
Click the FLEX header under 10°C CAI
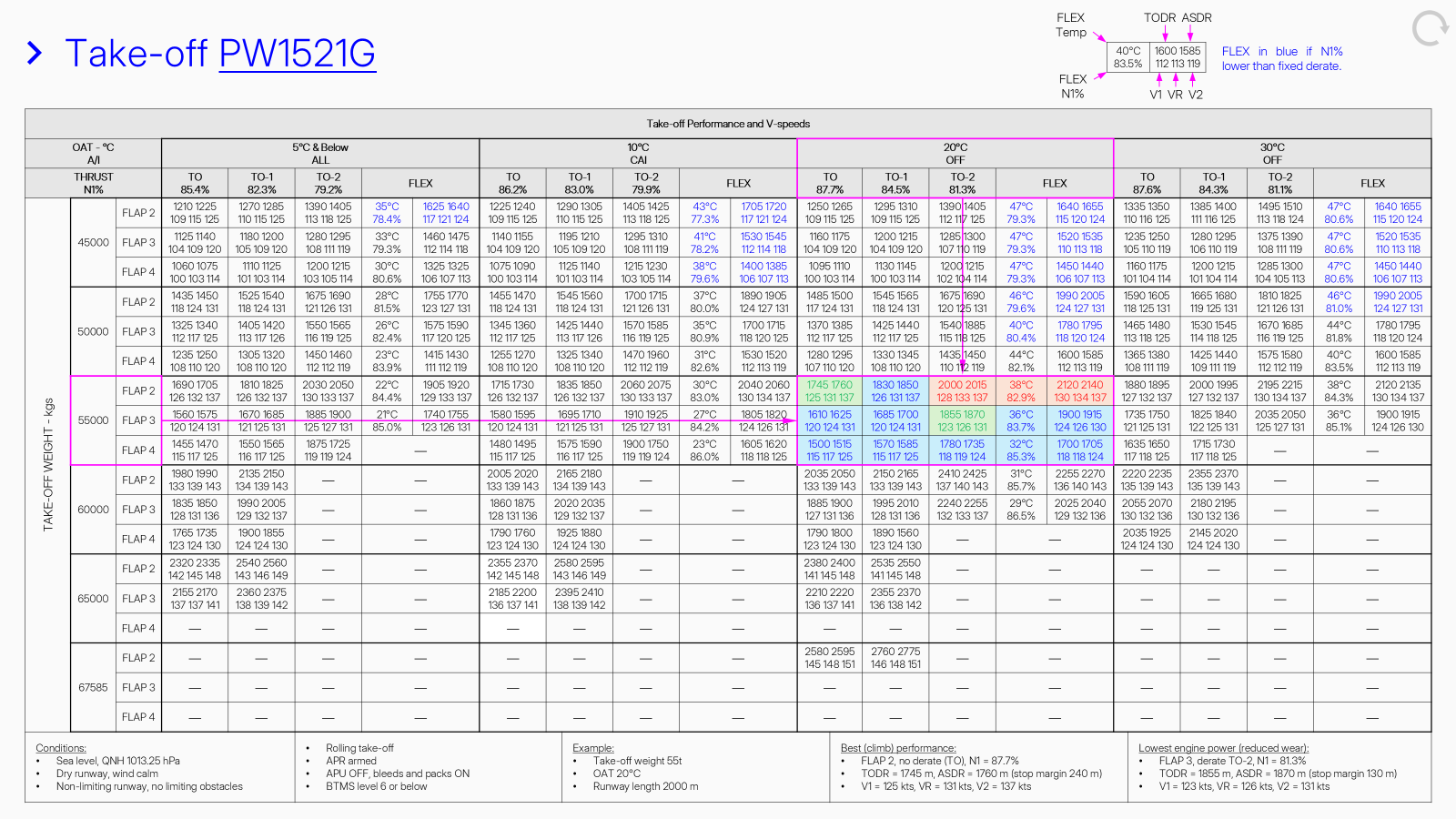(x=738, y=183)
